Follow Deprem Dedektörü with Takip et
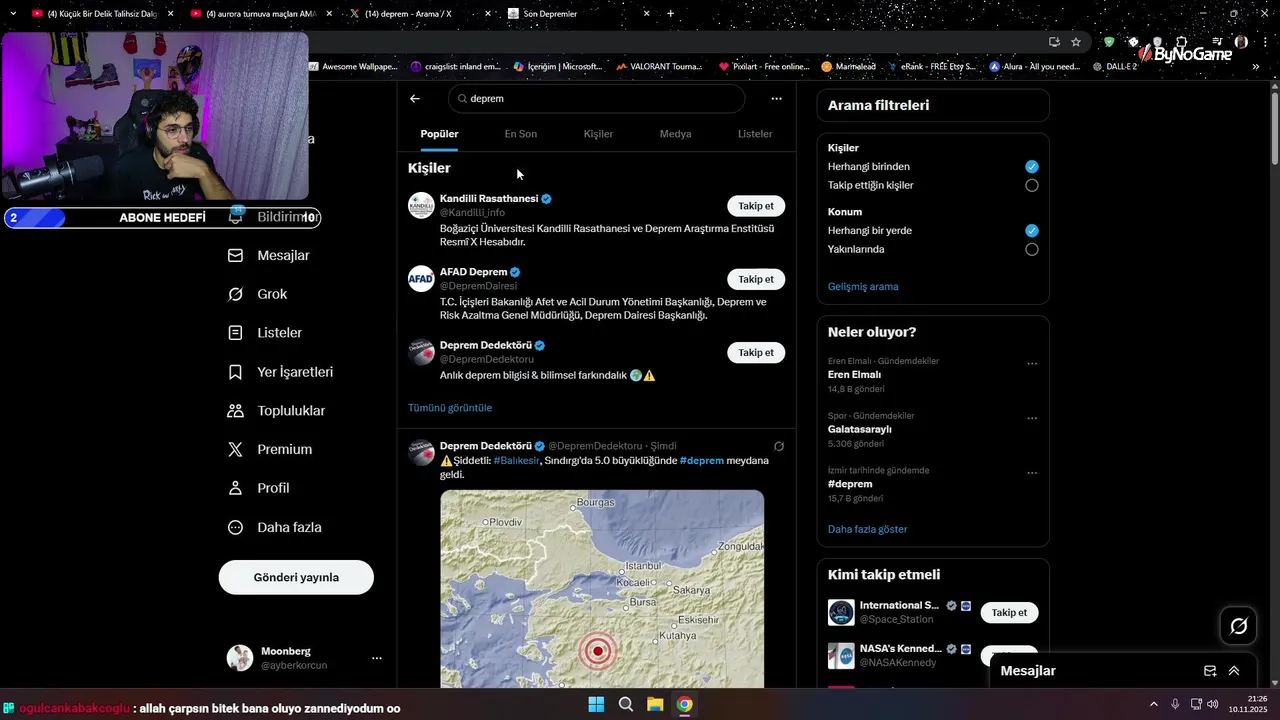1280x720 pixels. click(756, 352)
